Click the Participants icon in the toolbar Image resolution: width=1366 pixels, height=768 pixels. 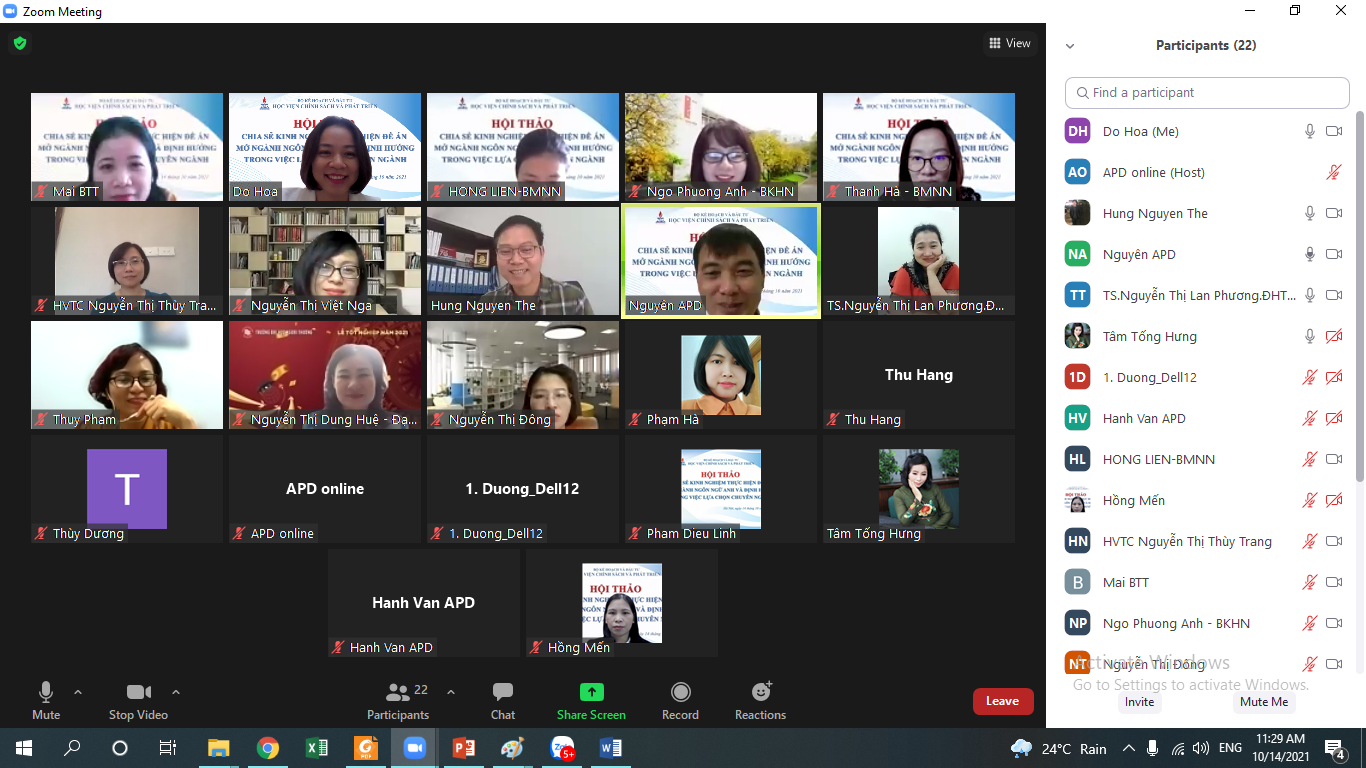[398, 693]
